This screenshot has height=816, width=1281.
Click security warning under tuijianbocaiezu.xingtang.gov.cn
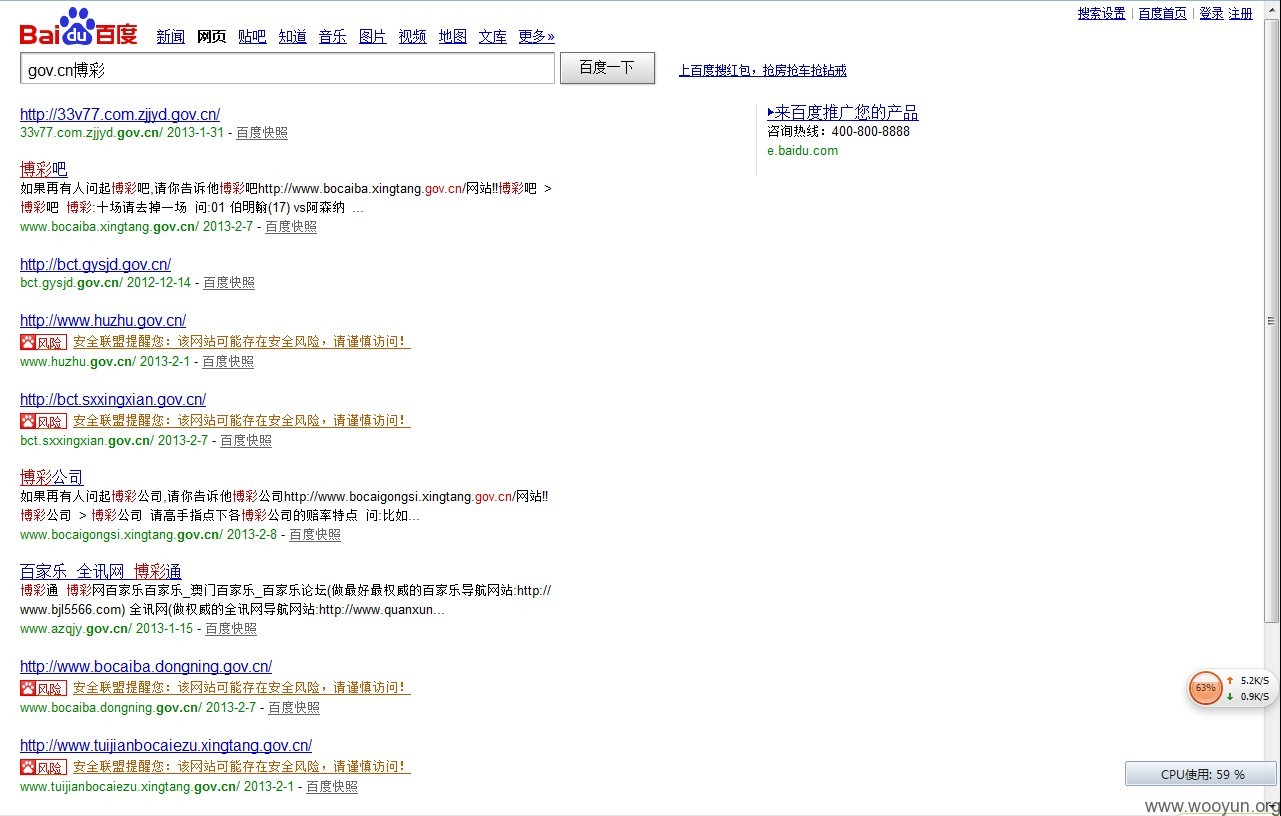click(242, 767)
